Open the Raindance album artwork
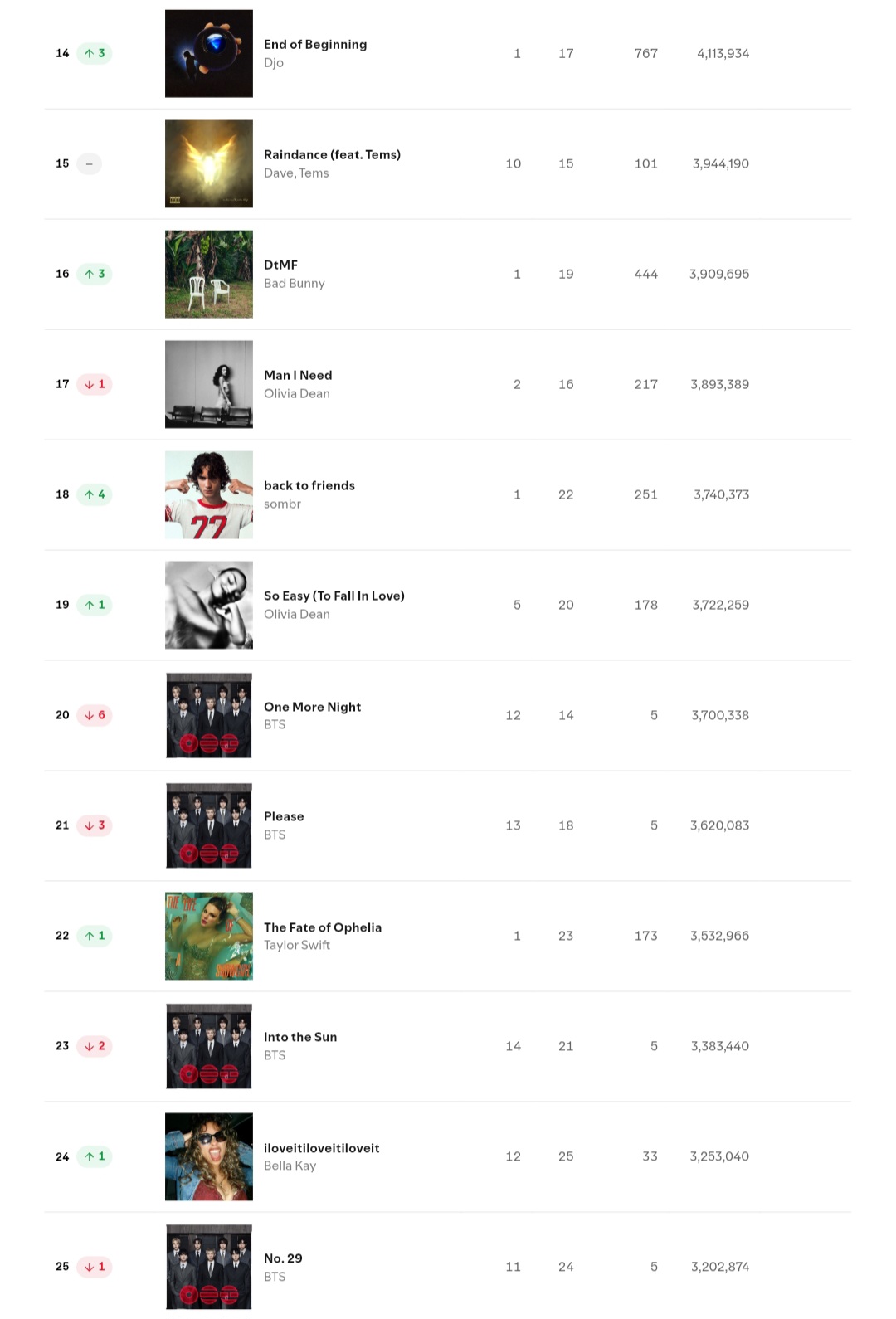This screenshot has height=1319, width=896. click(209, 163)
